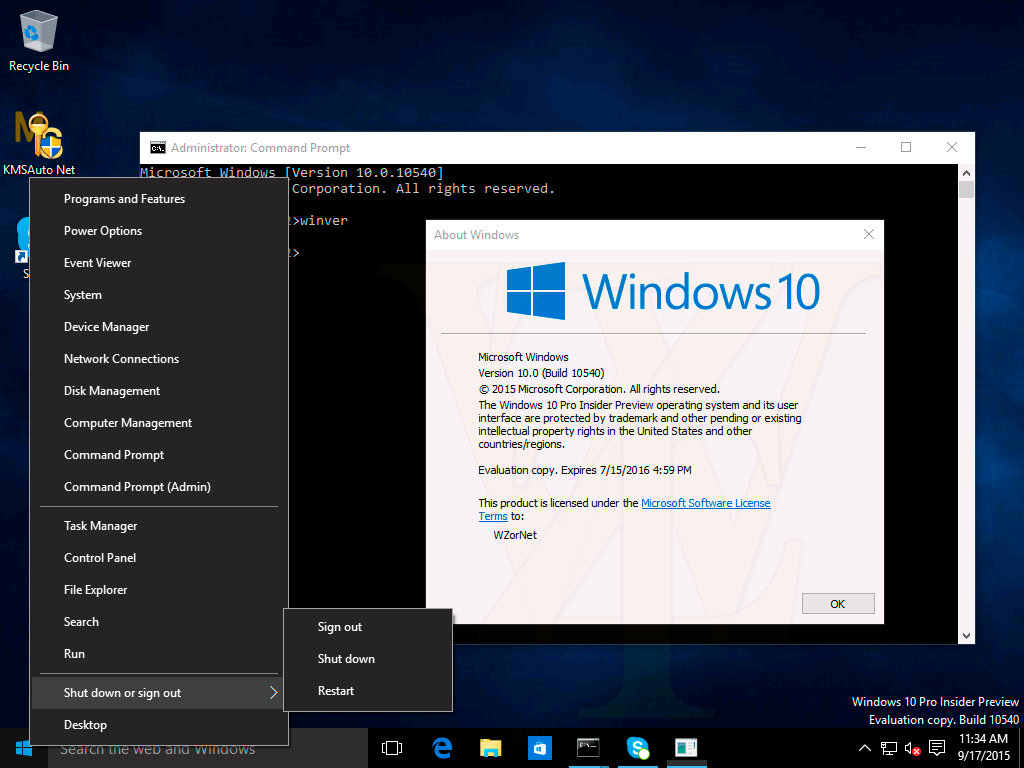The width and height of the screenshot is (1024, 768).
Task: Show hidden system tray icons
Action: [x=864, y=748]
